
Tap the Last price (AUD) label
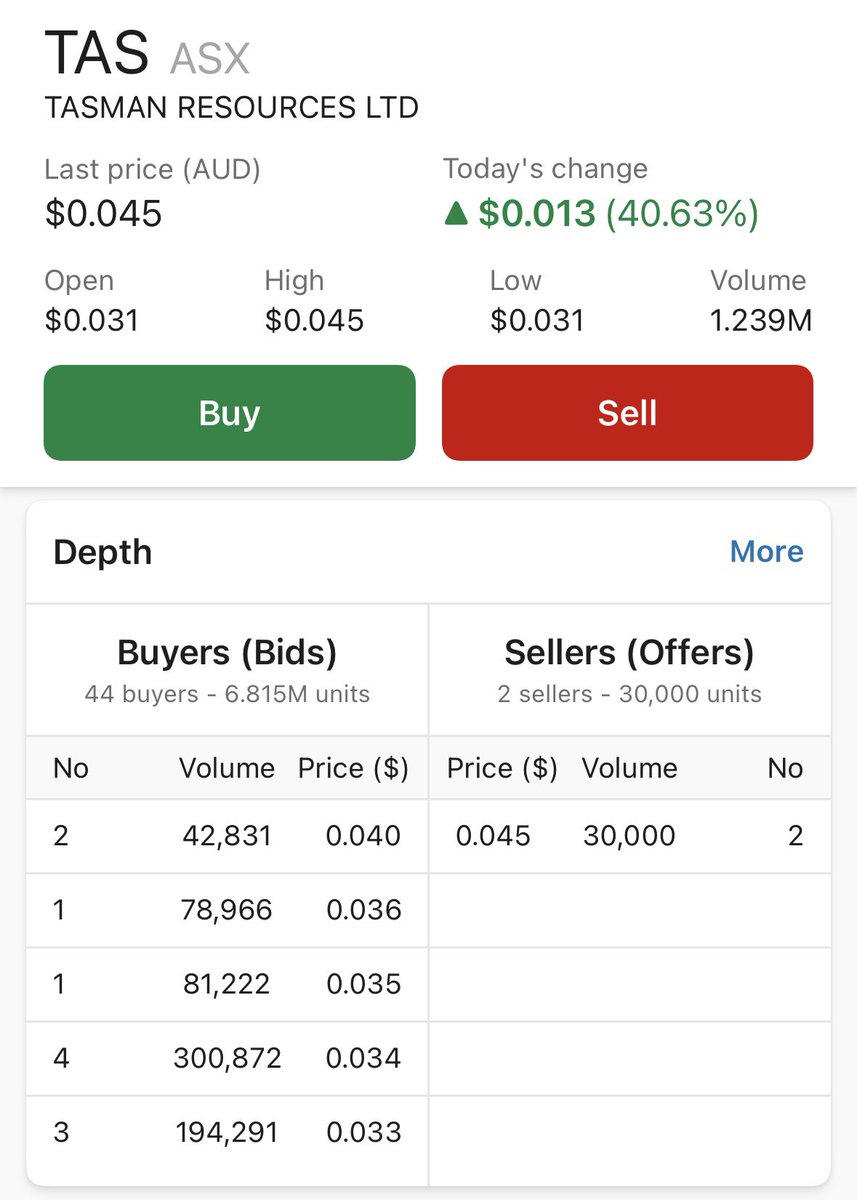click(x=152, y=169)
